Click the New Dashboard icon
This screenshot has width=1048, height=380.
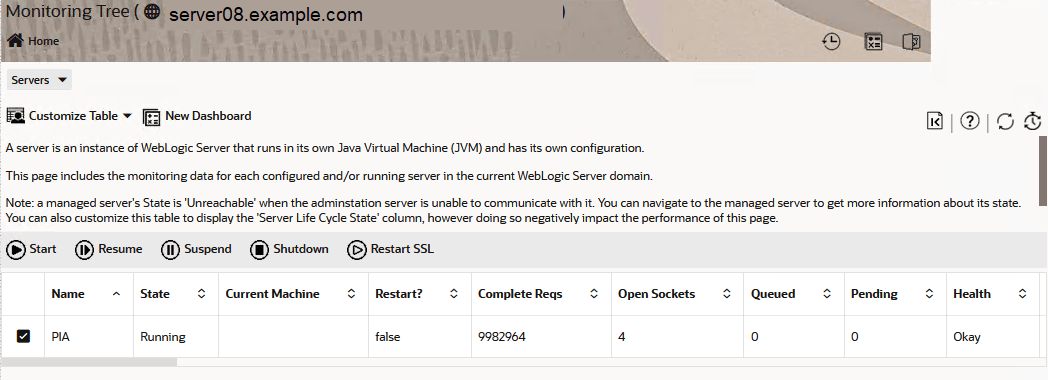point(152,117)
